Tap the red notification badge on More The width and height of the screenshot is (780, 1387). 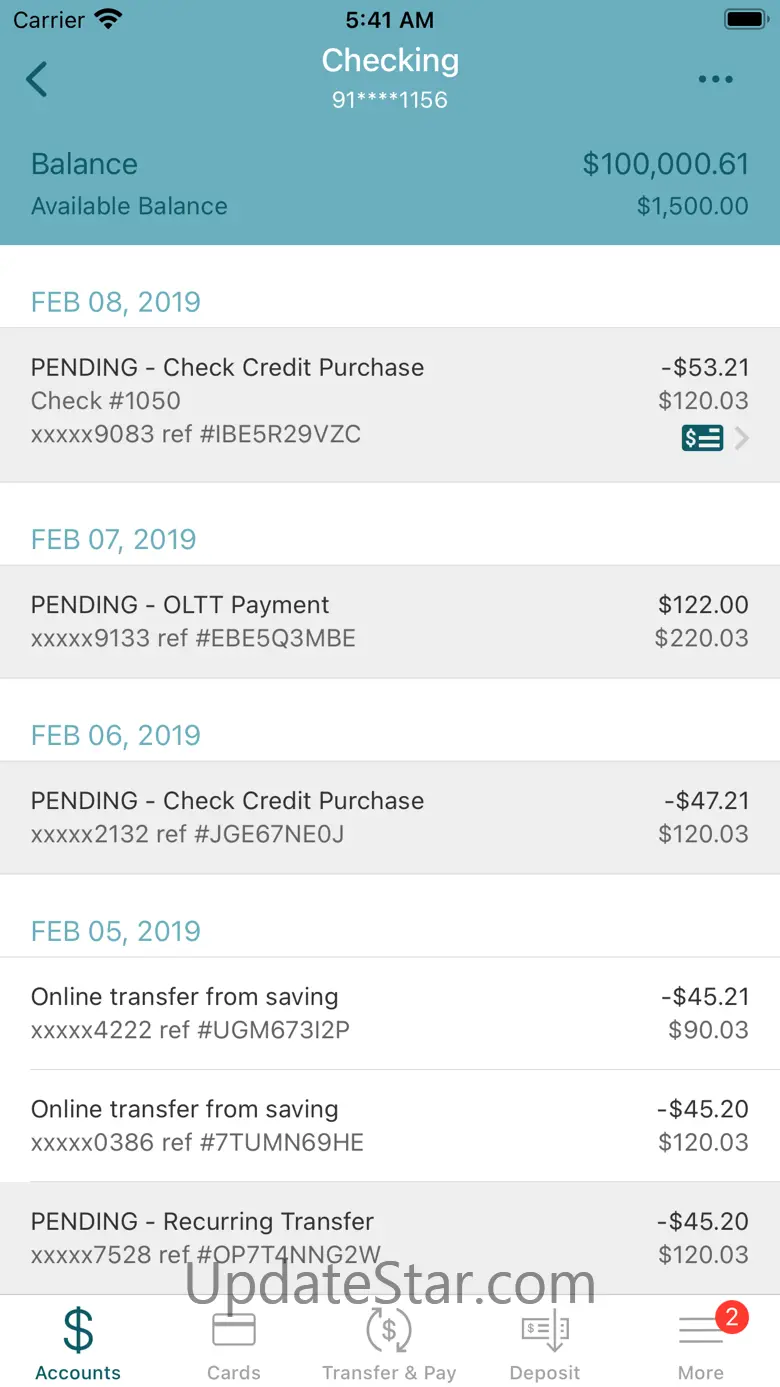(731, 1317)
